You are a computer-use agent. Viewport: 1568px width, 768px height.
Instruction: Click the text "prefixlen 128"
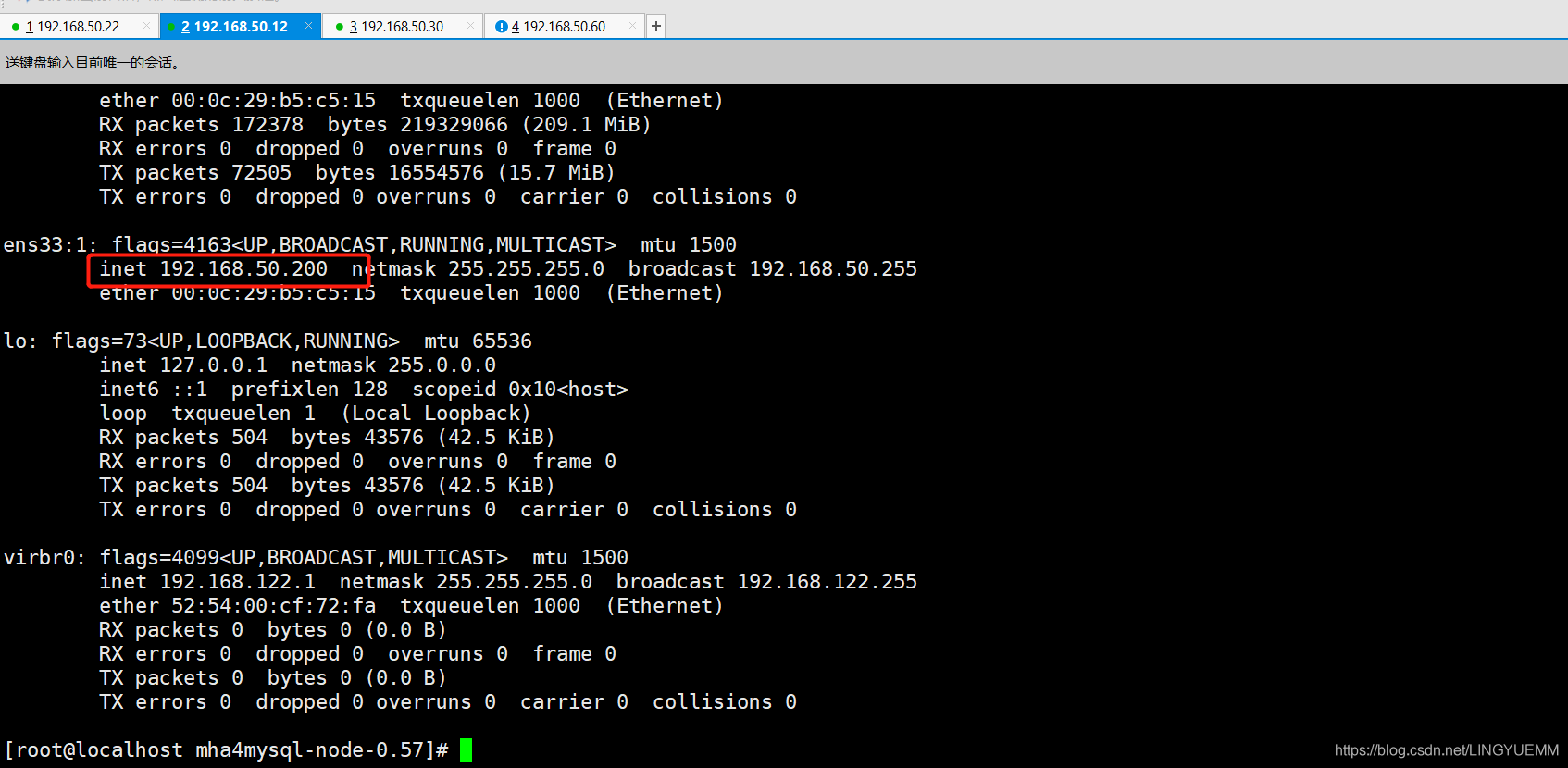309,390
